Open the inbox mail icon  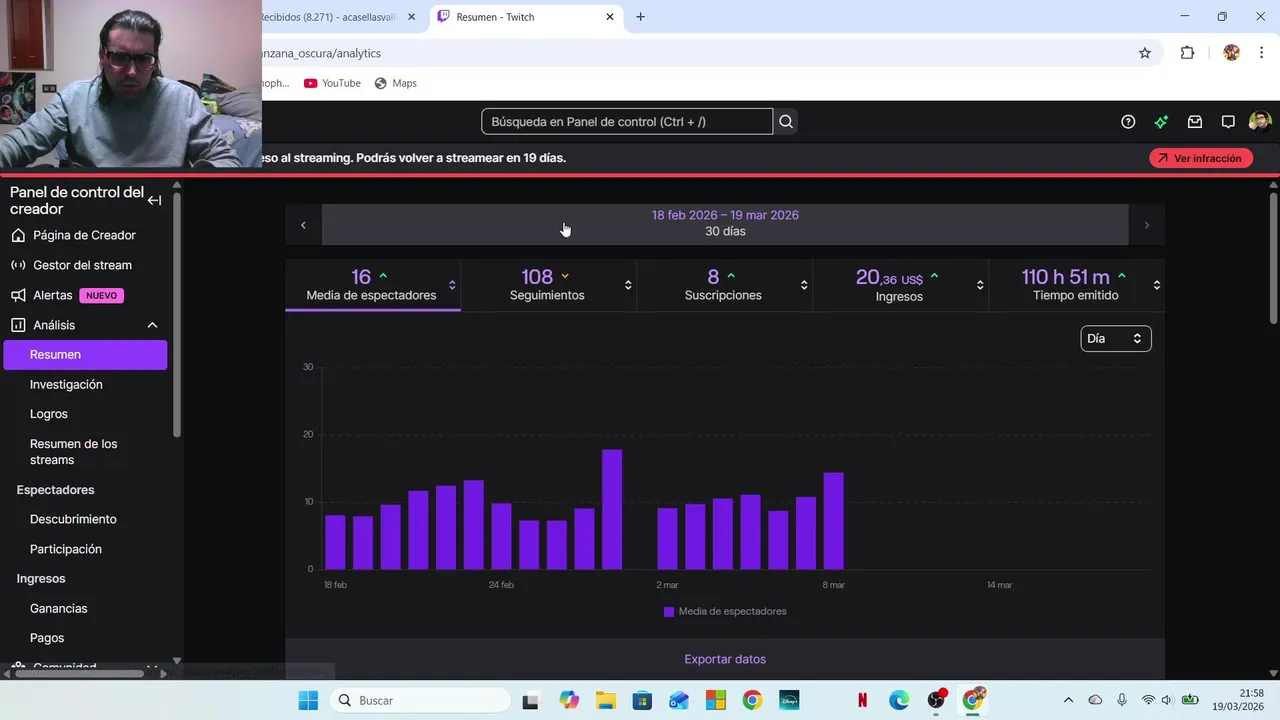click(x=1195, y=122)
